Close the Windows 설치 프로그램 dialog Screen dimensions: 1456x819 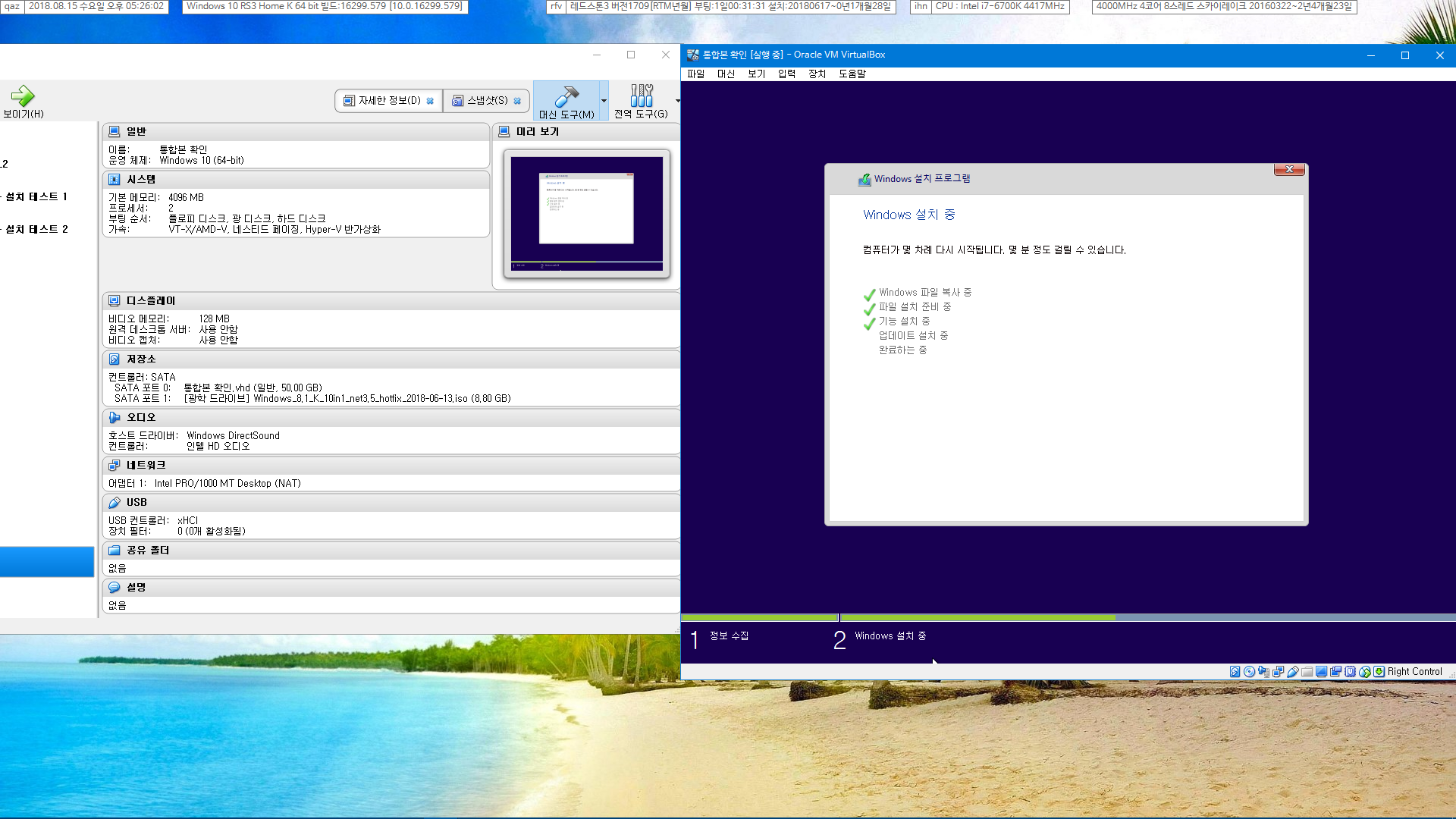pyautogui.click(x=1289, y=169)
